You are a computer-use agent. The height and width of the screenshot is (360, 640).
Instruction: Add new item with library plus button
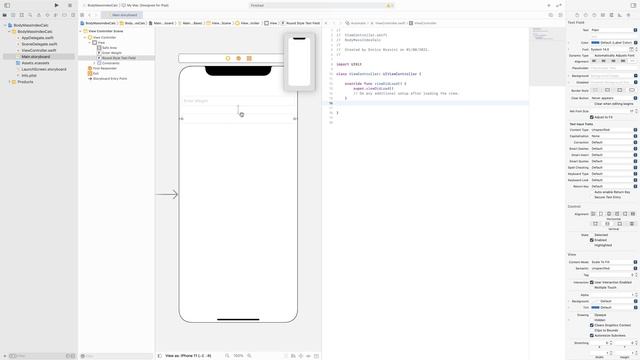549,5
